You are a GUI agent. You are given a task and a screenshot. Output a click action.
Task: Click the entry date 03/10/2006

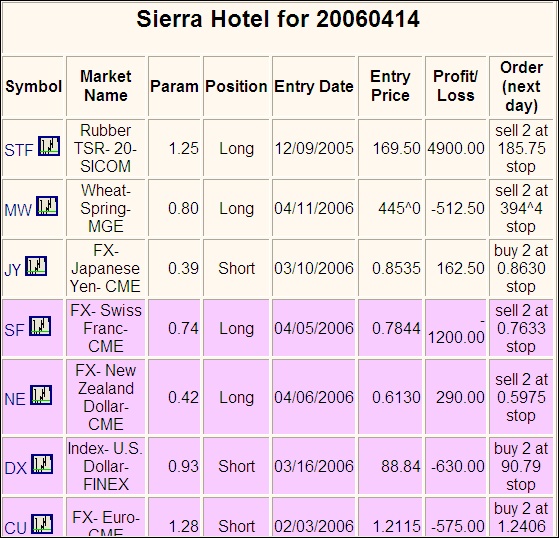[x=314, y=268]
